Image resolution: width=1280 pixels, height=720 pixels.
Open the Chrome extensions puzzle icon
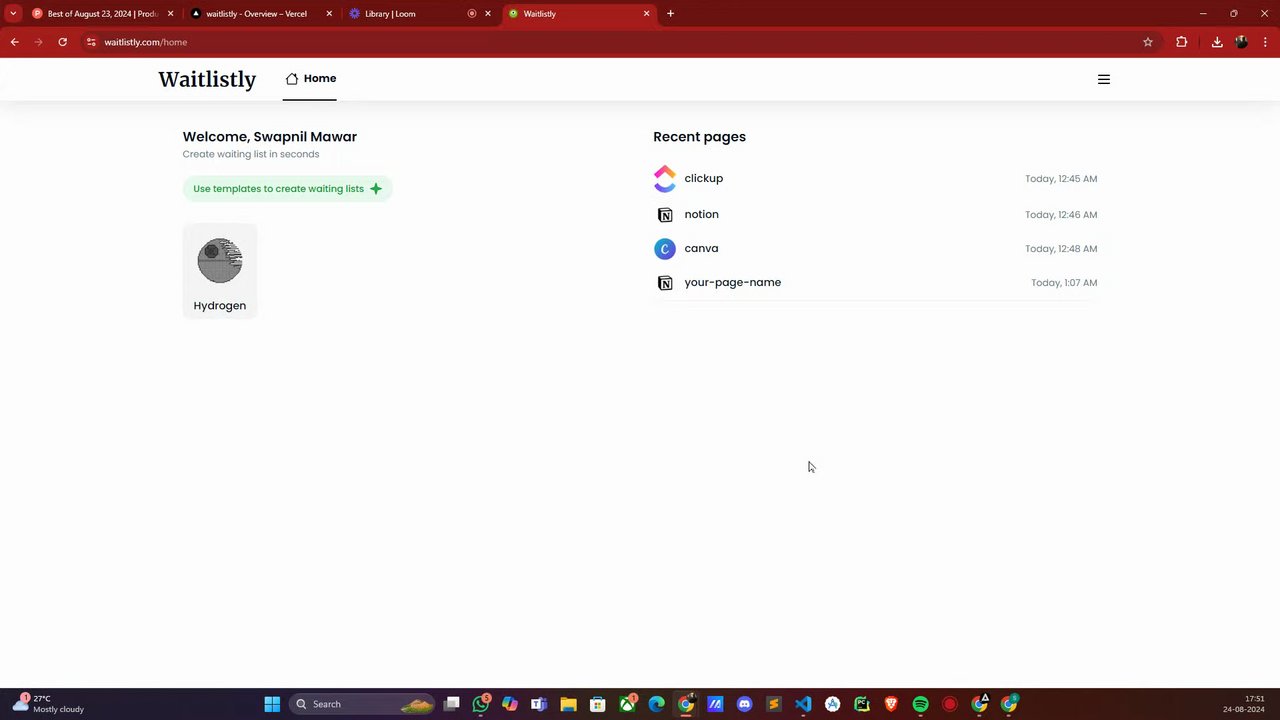pos(1182,42)
